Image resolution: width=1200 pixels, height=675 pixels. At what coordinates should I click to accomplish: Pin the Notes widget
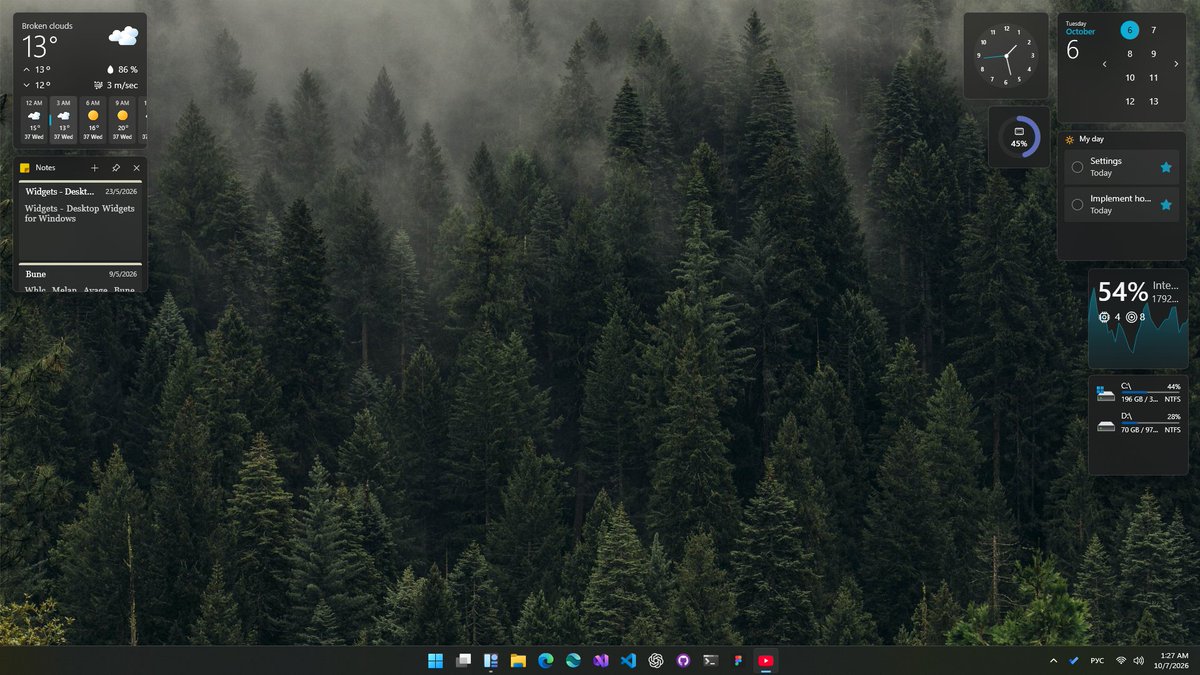point(116,168)
